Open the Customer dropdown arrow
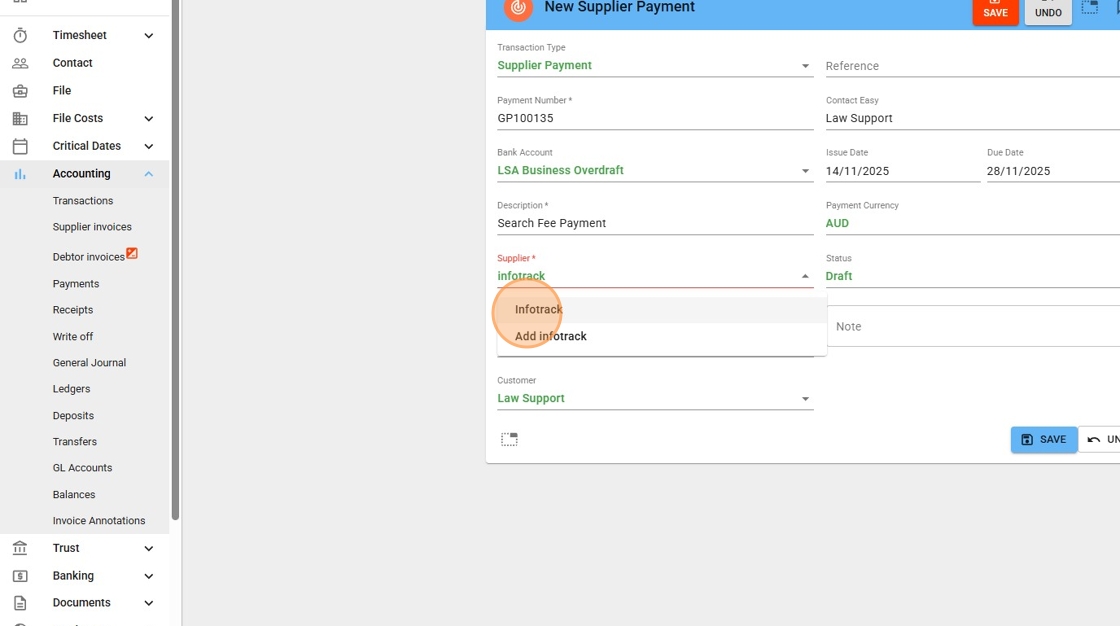1120x626 pixels. tap(805, 399)
